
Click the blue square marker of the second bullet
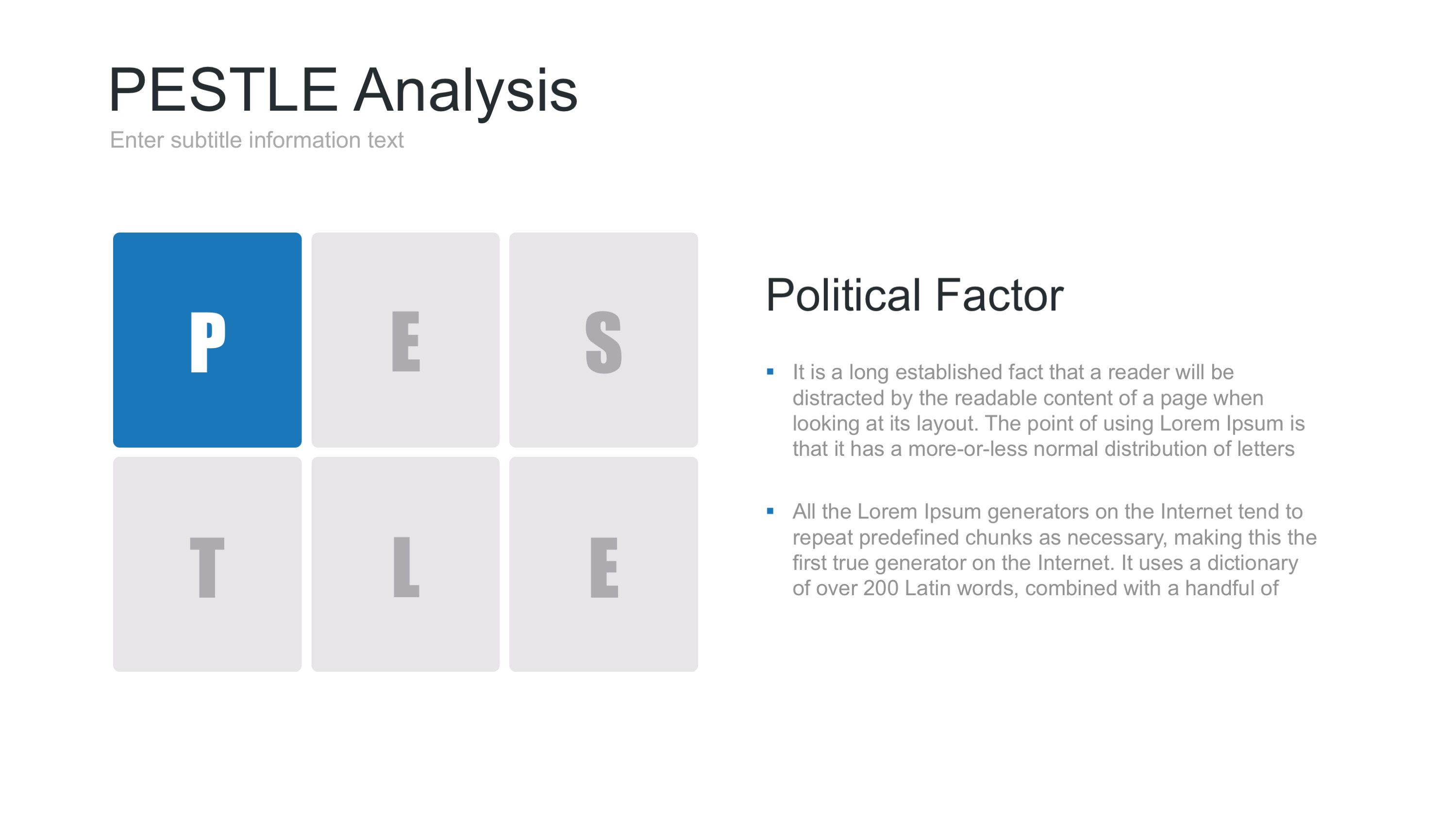(770, 511)
